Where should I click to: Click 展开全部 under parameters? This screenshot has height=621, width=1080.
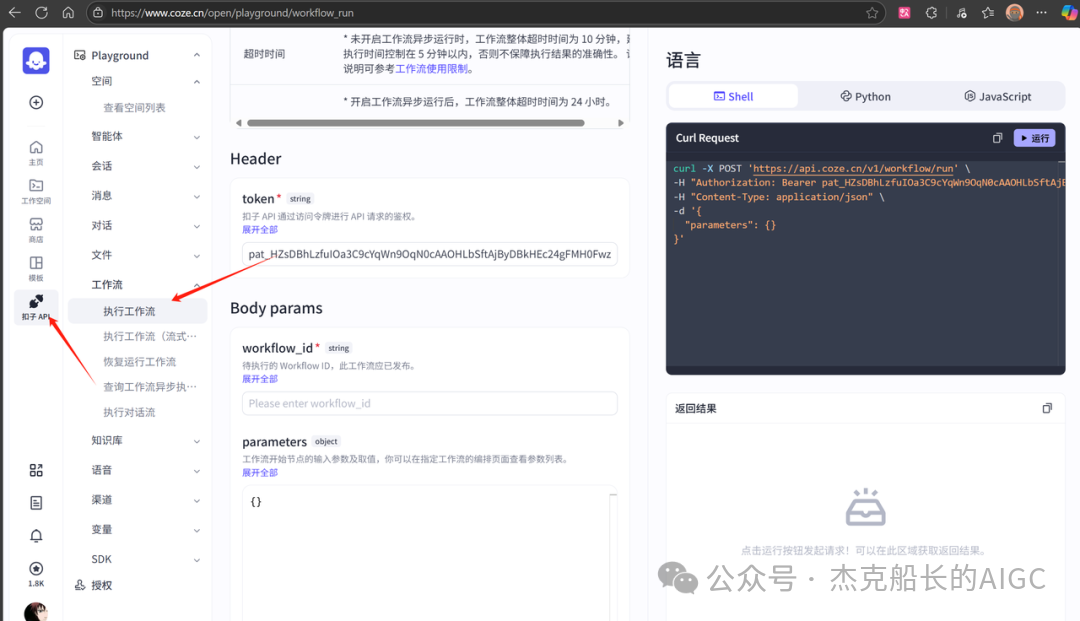tap(260, 472)
